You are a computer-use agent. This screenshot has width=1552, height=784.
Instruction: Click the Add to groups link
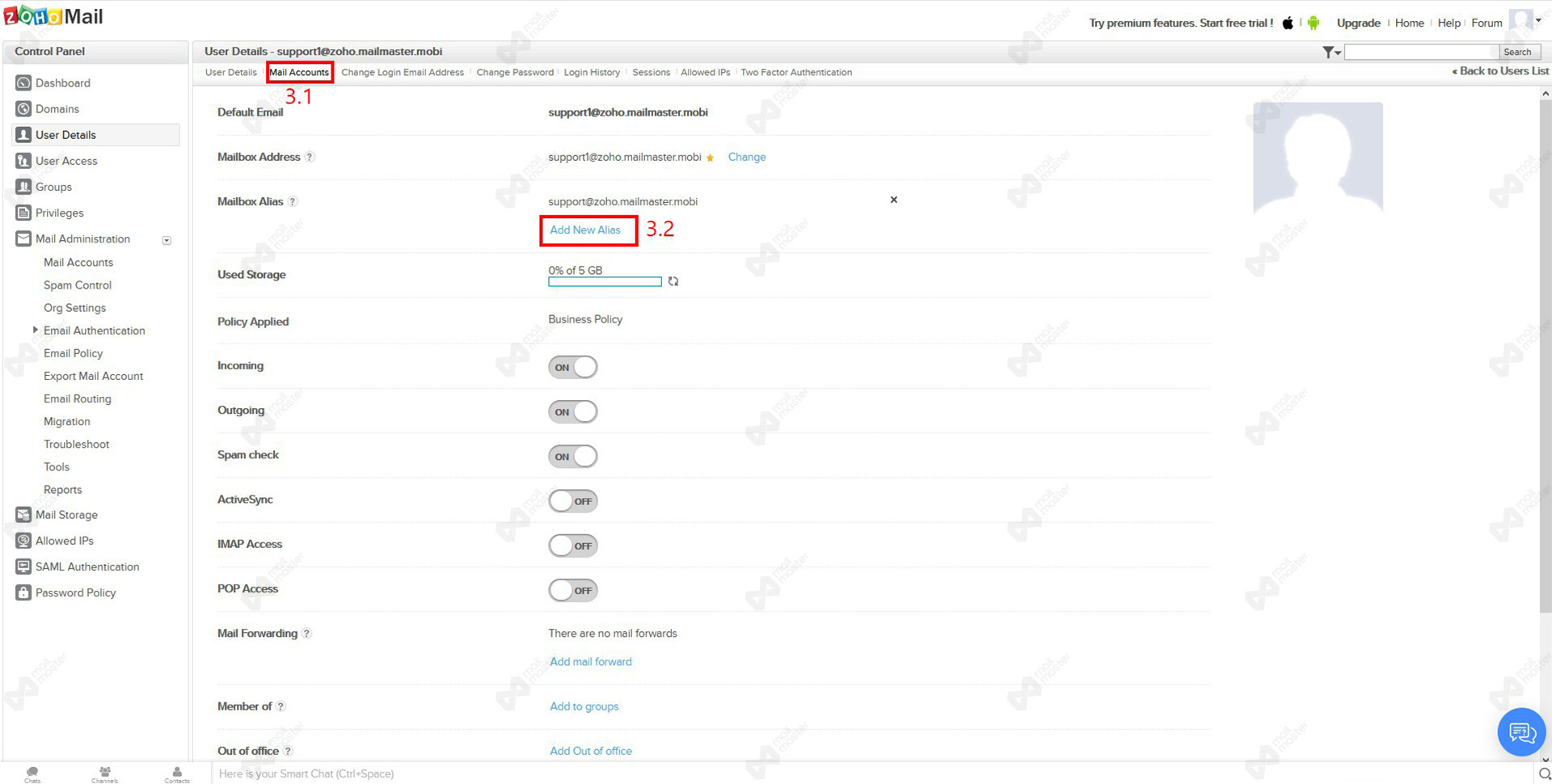[584, 706]
